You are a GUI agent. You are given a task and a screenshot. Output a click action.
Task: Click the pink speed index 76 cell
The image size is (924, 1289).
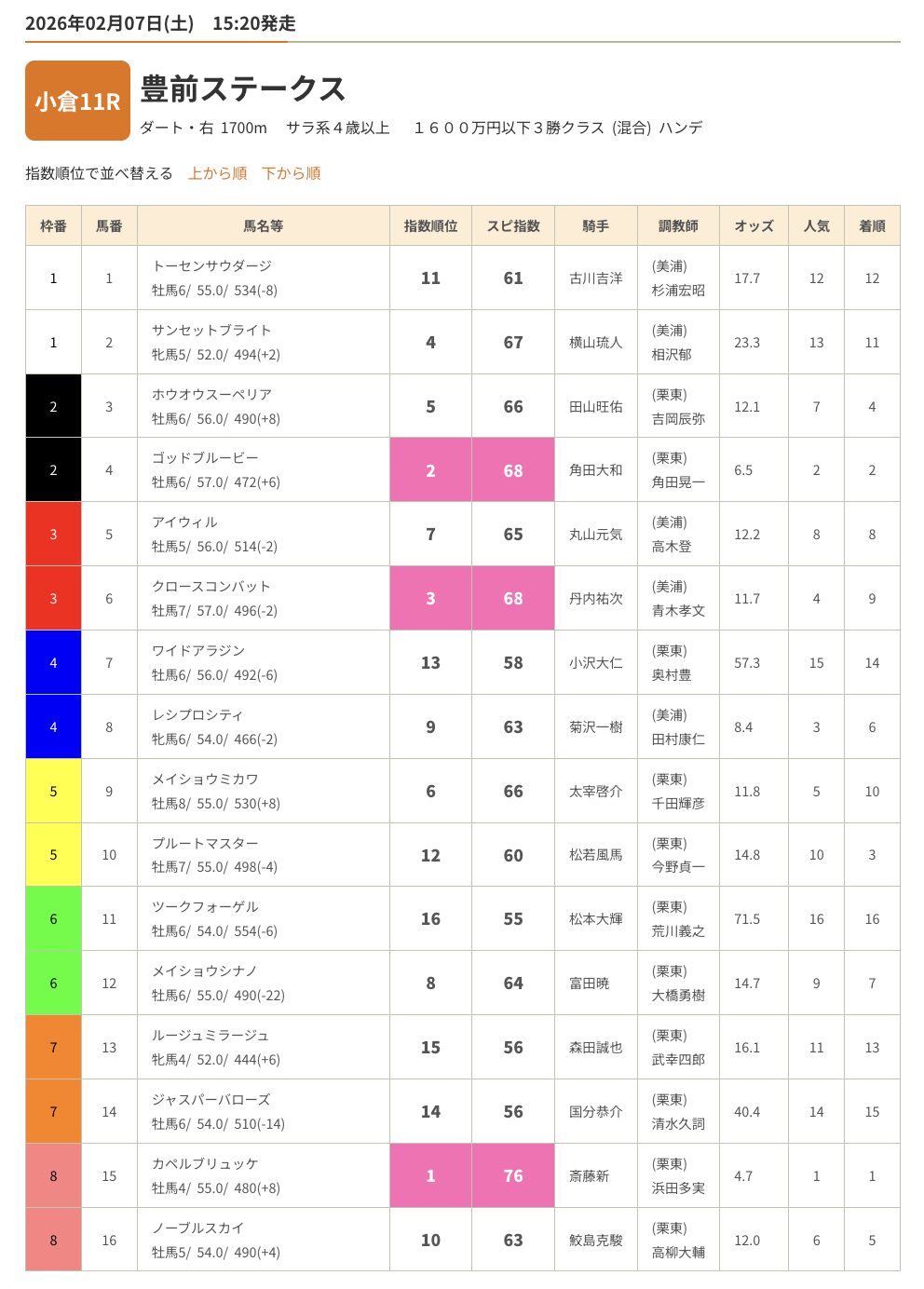click(513, 1176)
